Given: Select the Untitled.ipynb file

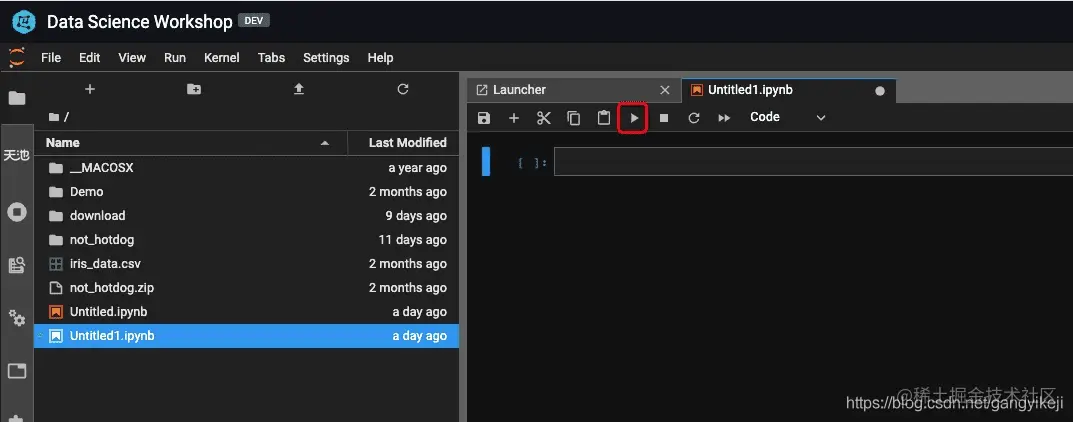Looking at the screenshot, I should pyautogui.click(x=246, y=311).
